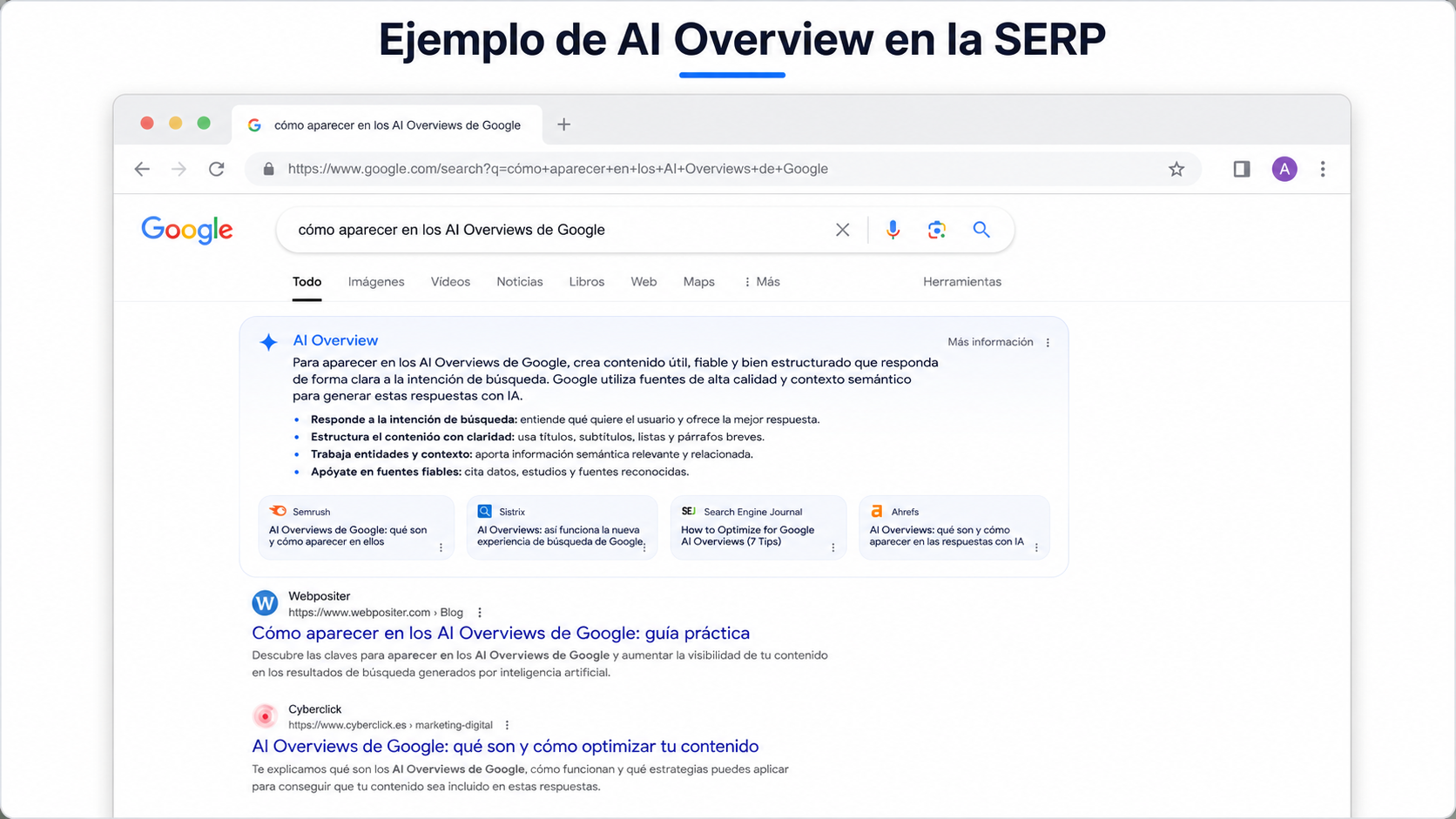The image size is (1456, 819).
Task: Open Google Lens camera search icon
Action: 937,230
